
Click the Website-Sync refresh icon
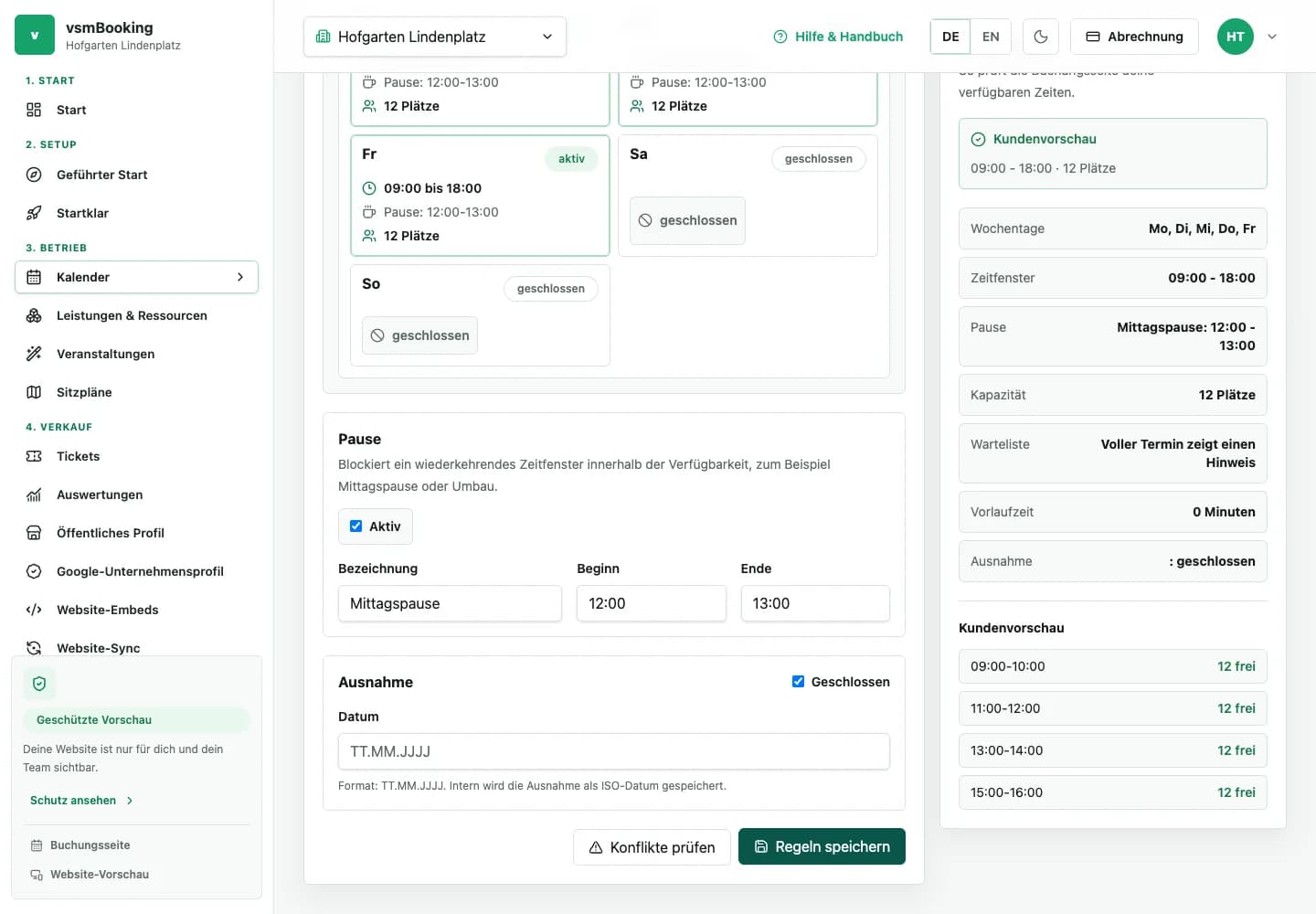coord(34,648)
